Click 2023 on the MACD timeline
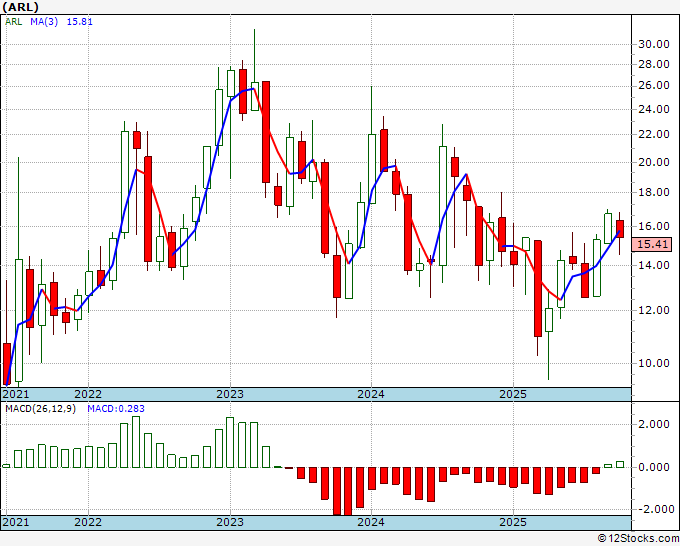Screen dimensions: 680x546 coord(230,522)
